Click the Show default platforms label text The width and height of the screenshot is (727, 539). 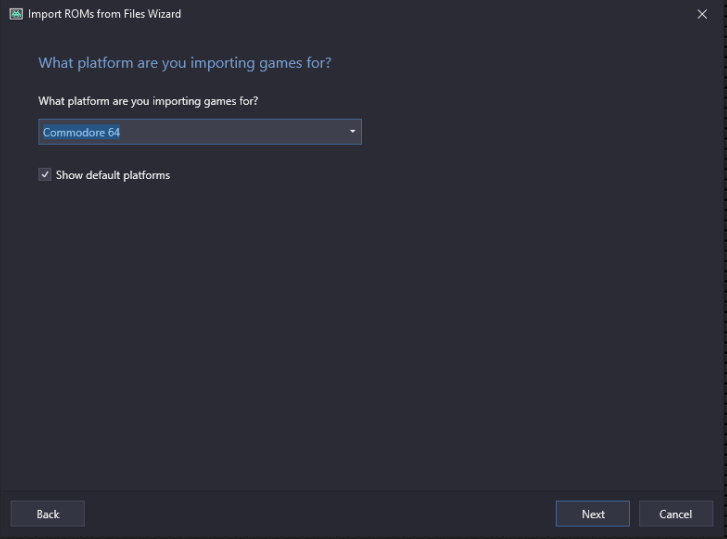pos(113,175)
